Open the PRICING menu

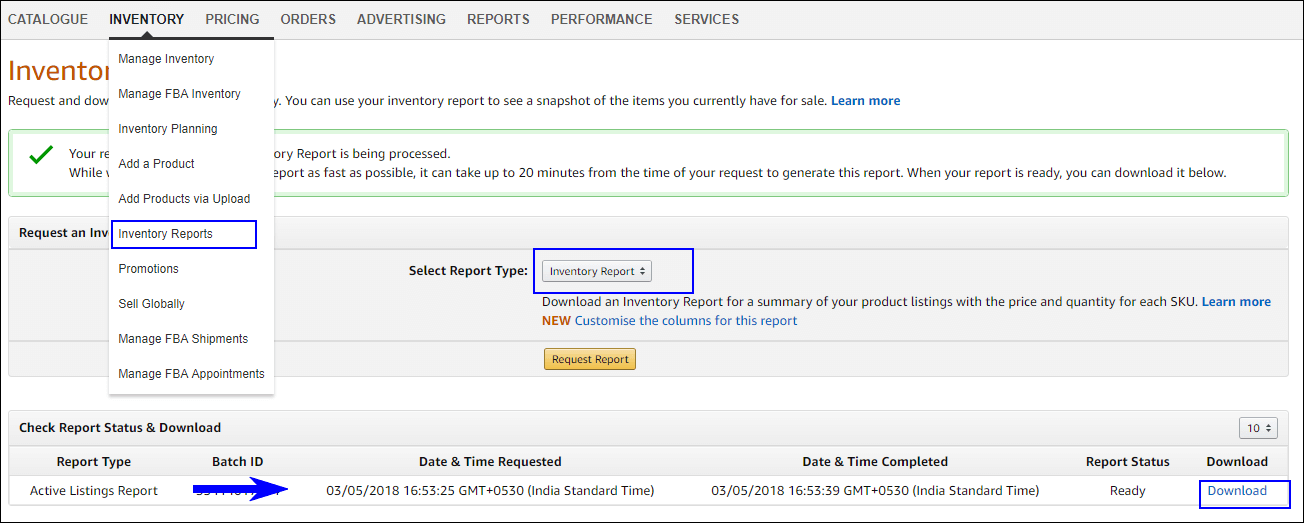(x=232, y=19)
